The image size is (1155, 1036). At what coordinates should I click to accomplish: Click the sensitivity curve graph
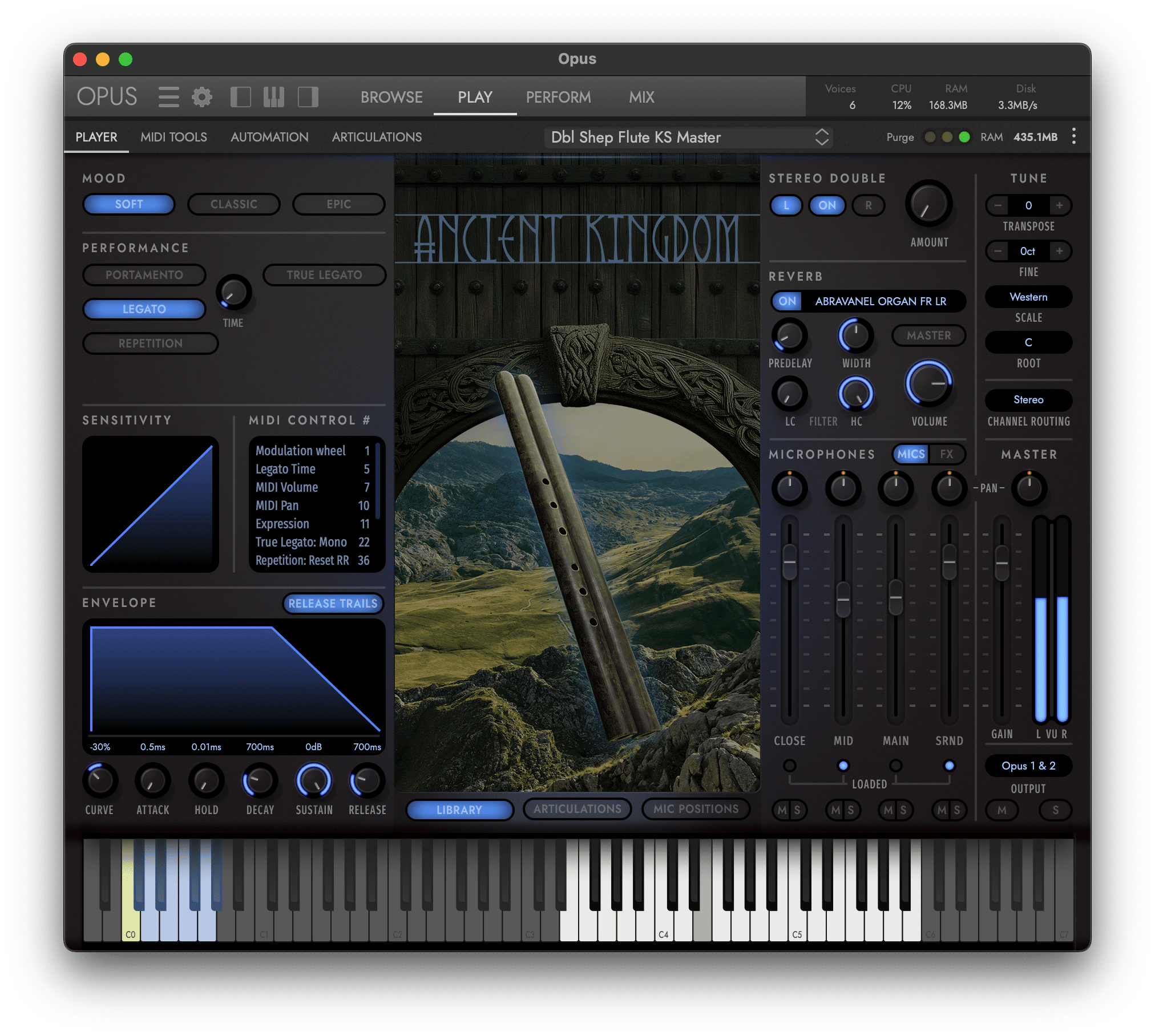click(x=151, y=504)
